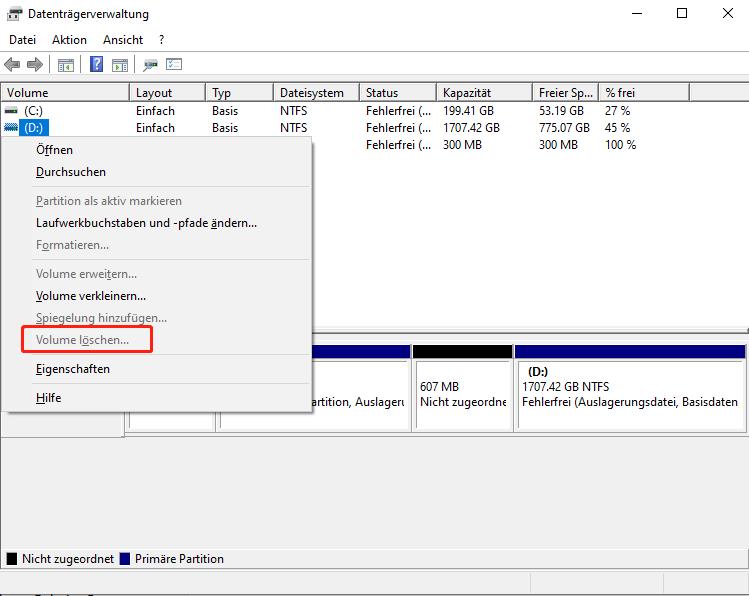Select the (C:) drive icon in the volume list
749x596 pixels.
[12, 111]
